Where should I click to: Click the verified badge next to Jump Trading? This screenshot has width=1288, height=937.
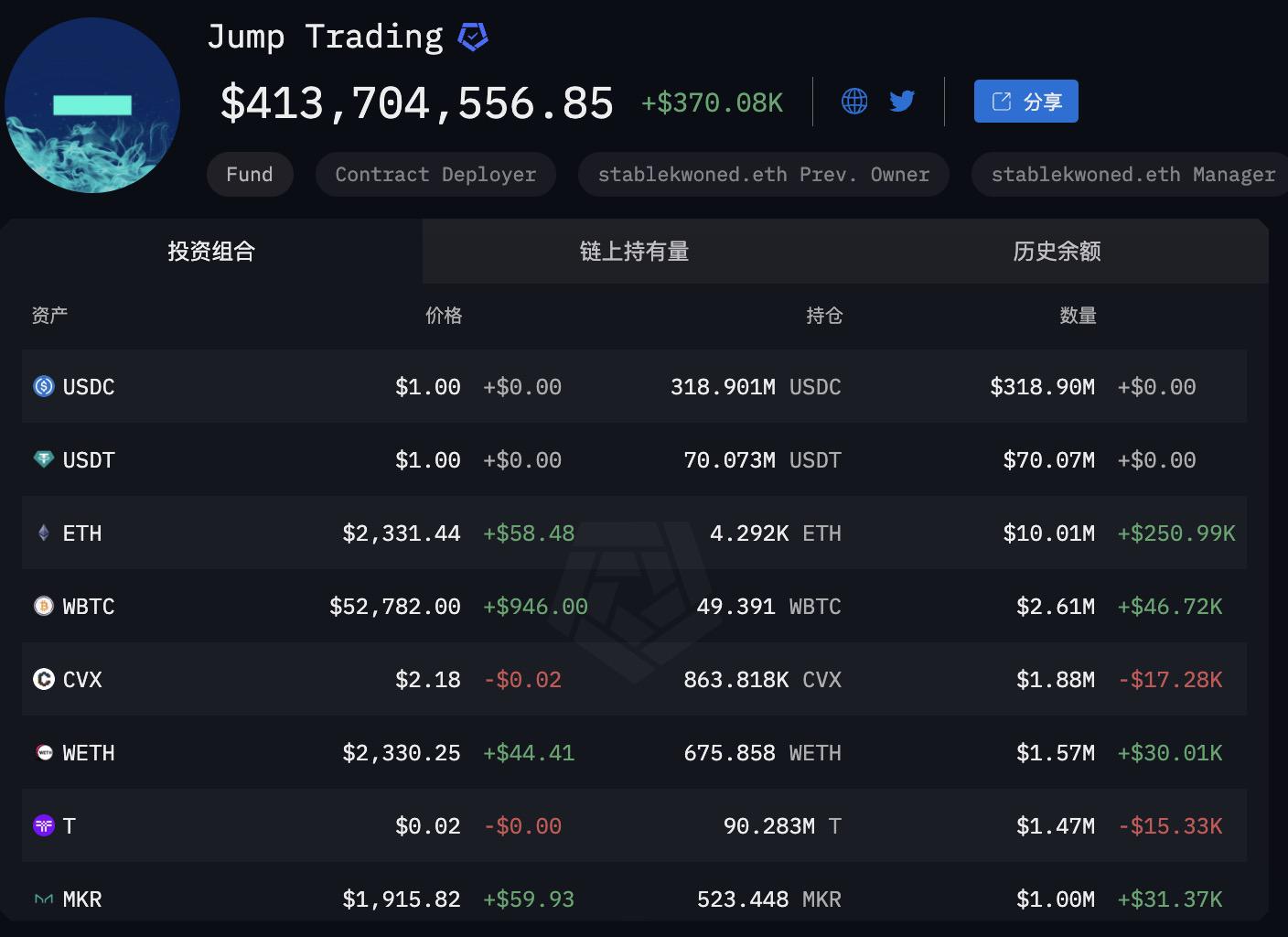click(x=472, y=38)
